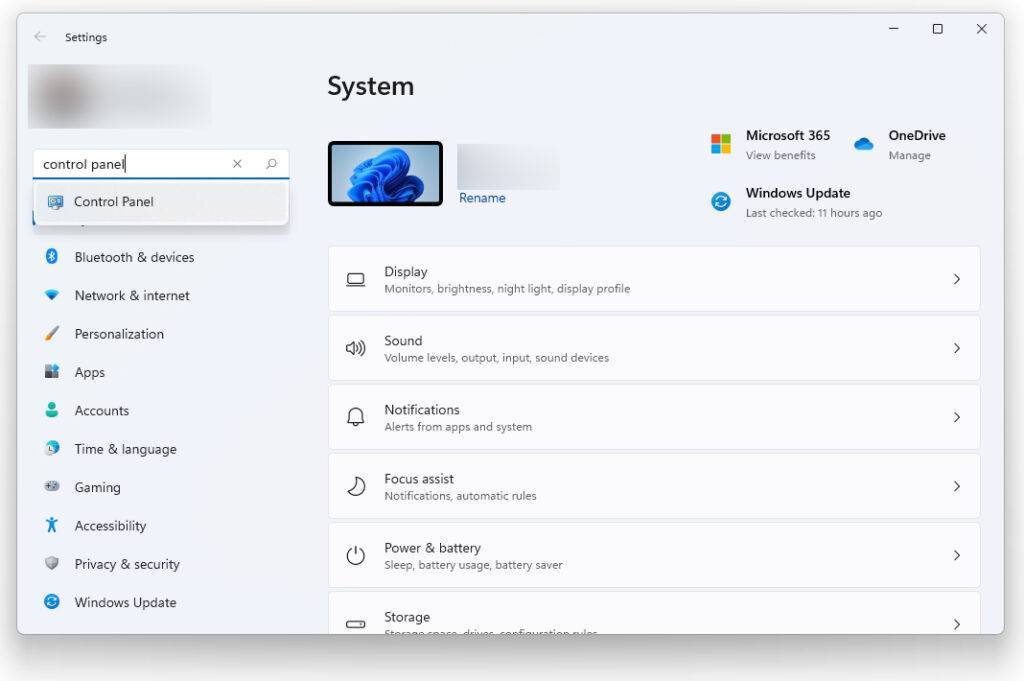Click the desktop wallpaper preview thumbnail
This screenshot has width=1024, height=681.
pos(385,174)
